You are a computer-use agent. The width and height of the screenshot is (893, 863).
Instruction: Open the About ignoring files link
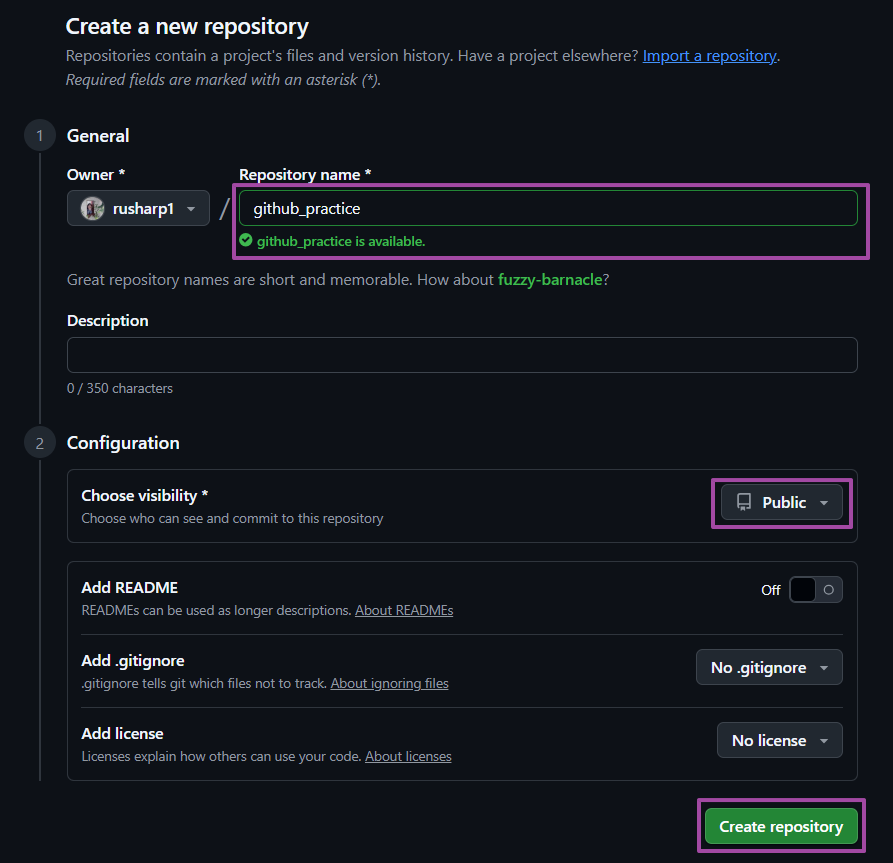pyautogui.click(x=390, y=684)
